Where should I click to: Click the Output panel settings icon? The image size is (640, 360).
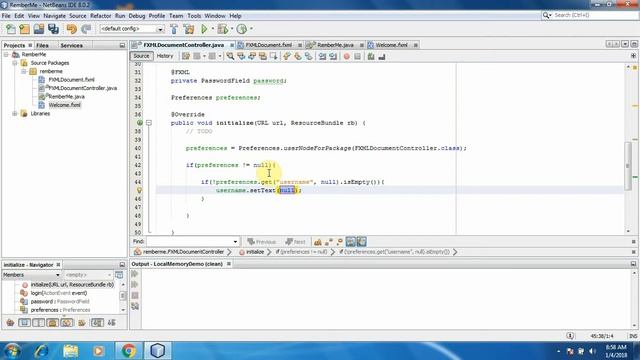135,306
